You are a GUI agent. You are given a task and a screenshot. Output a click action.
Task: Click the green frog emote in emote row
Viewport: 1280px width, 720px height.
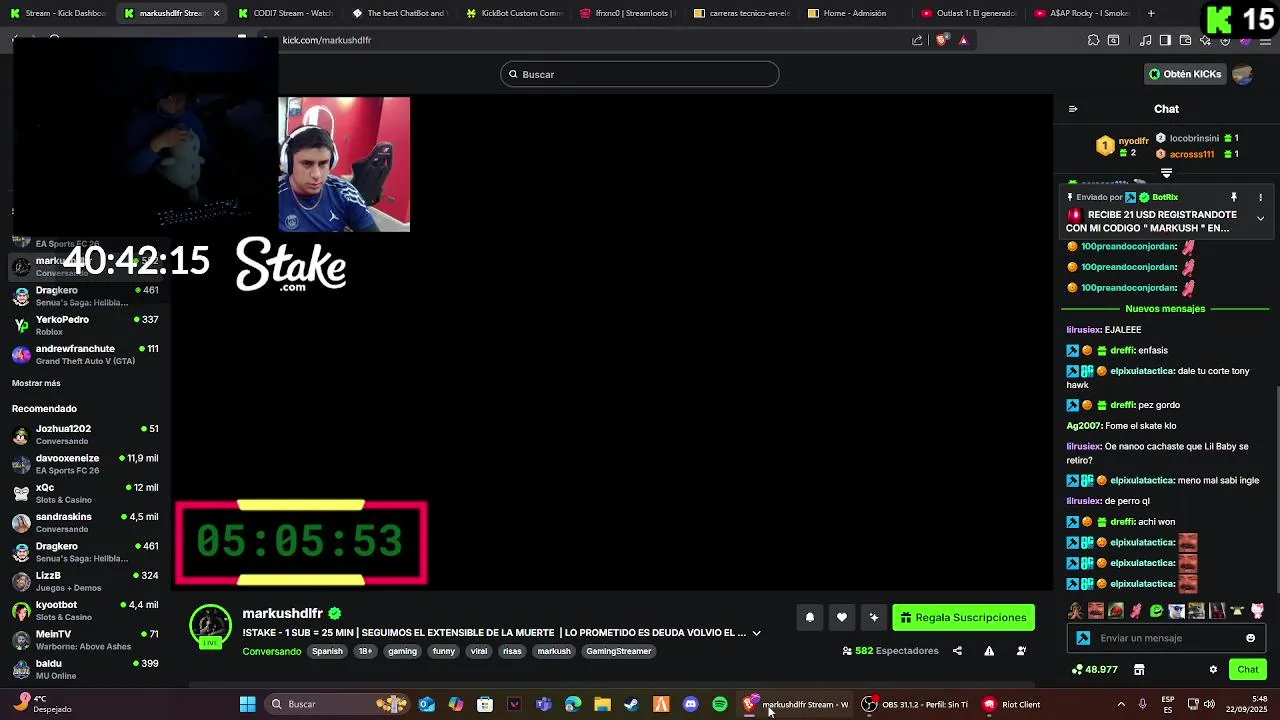coord(1157,610)
